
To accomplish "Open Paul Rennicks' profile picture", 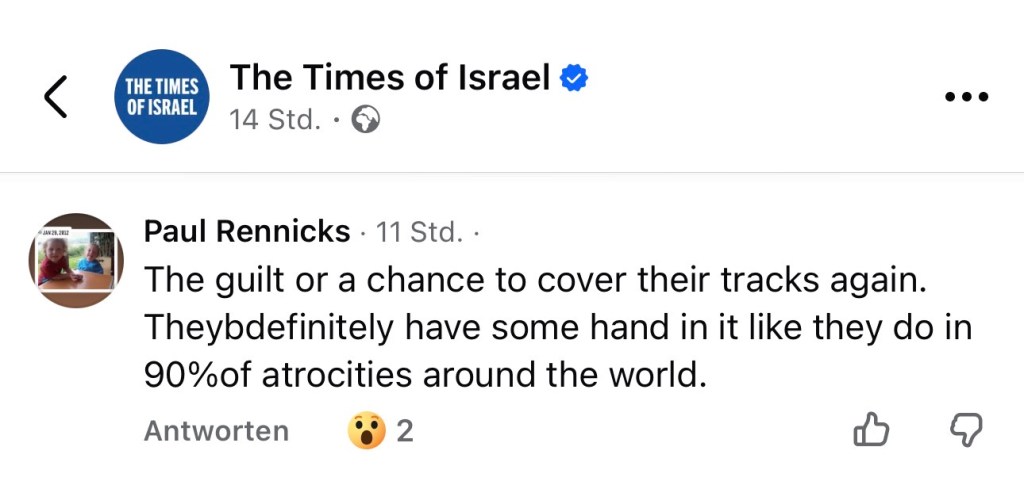I will (x=76, y=260).
